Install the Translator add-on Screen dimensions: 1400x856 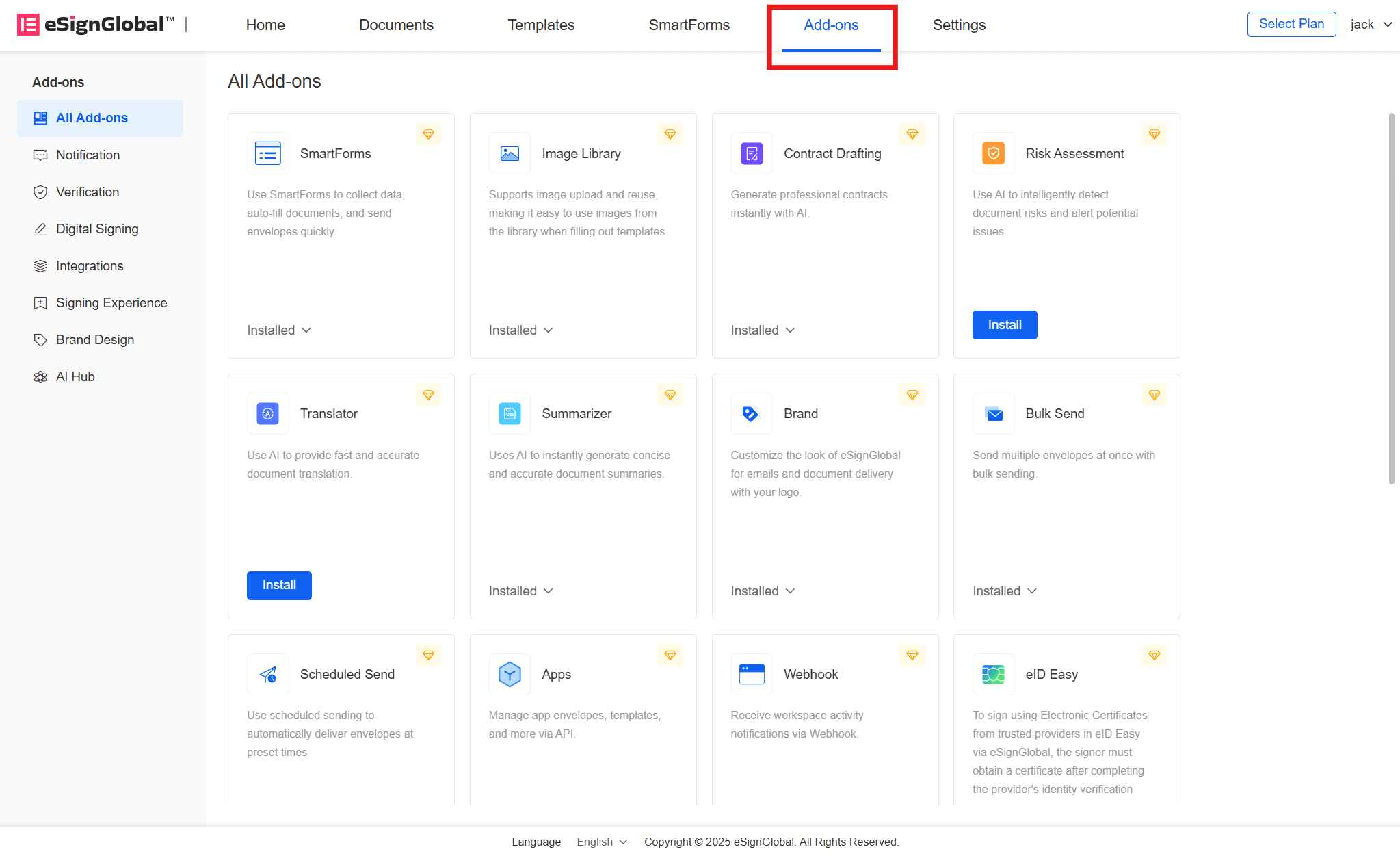point(279,586)
